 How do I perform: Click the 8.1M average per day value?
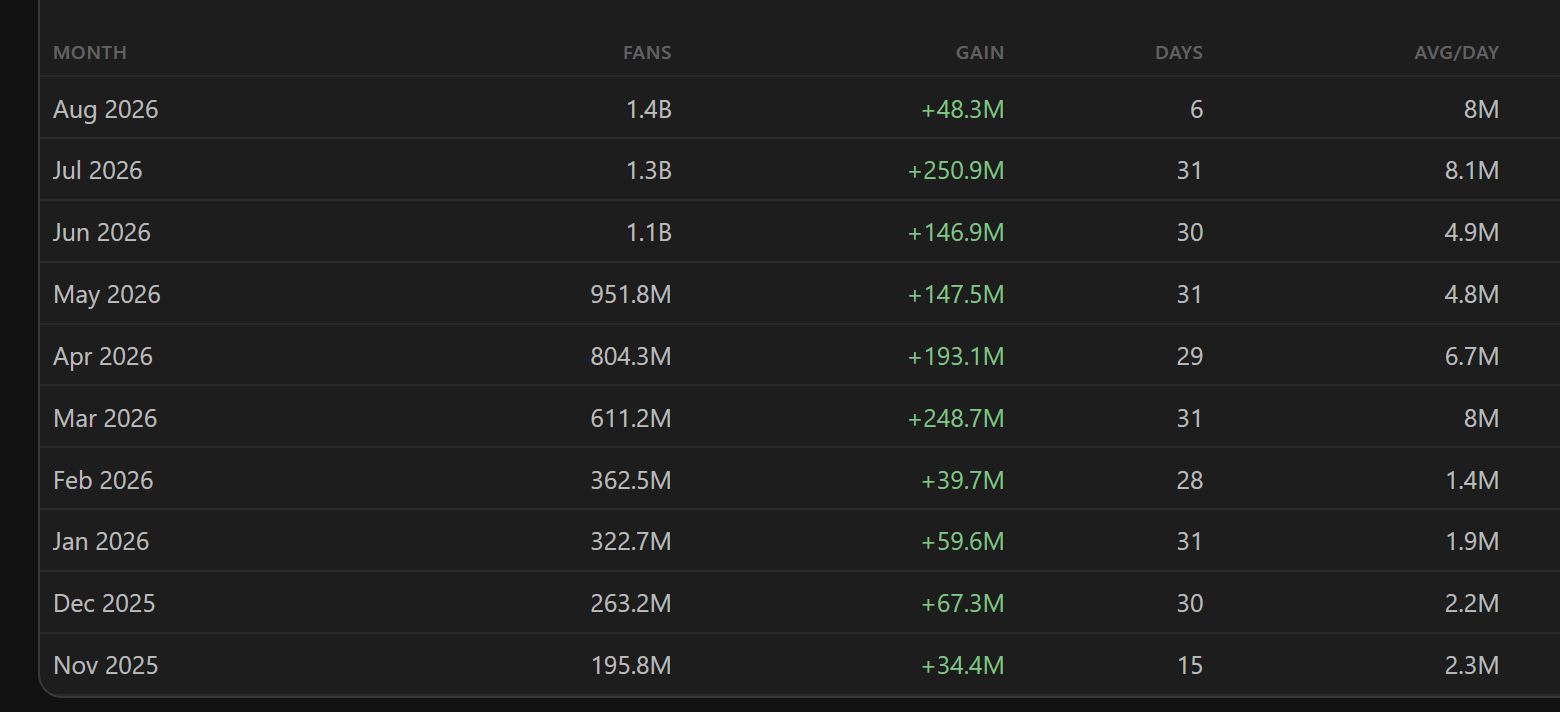coord(1472,171)
